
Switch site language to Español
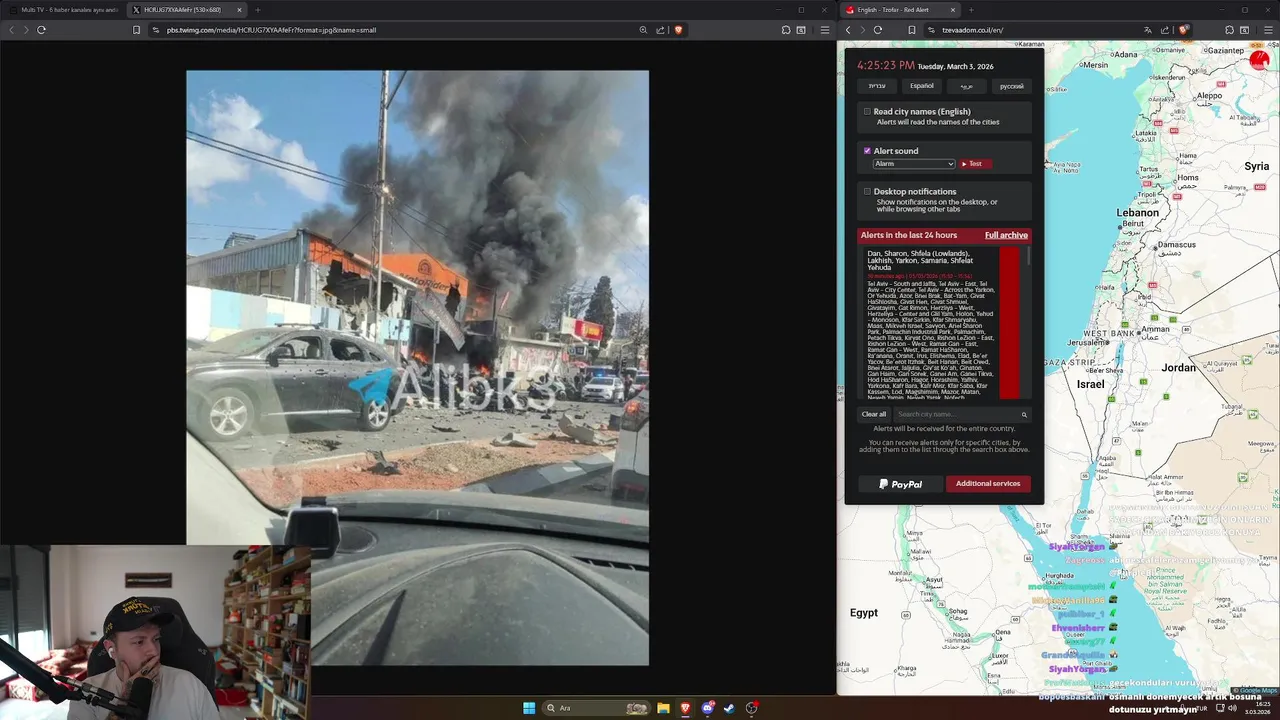pos(922,86)
